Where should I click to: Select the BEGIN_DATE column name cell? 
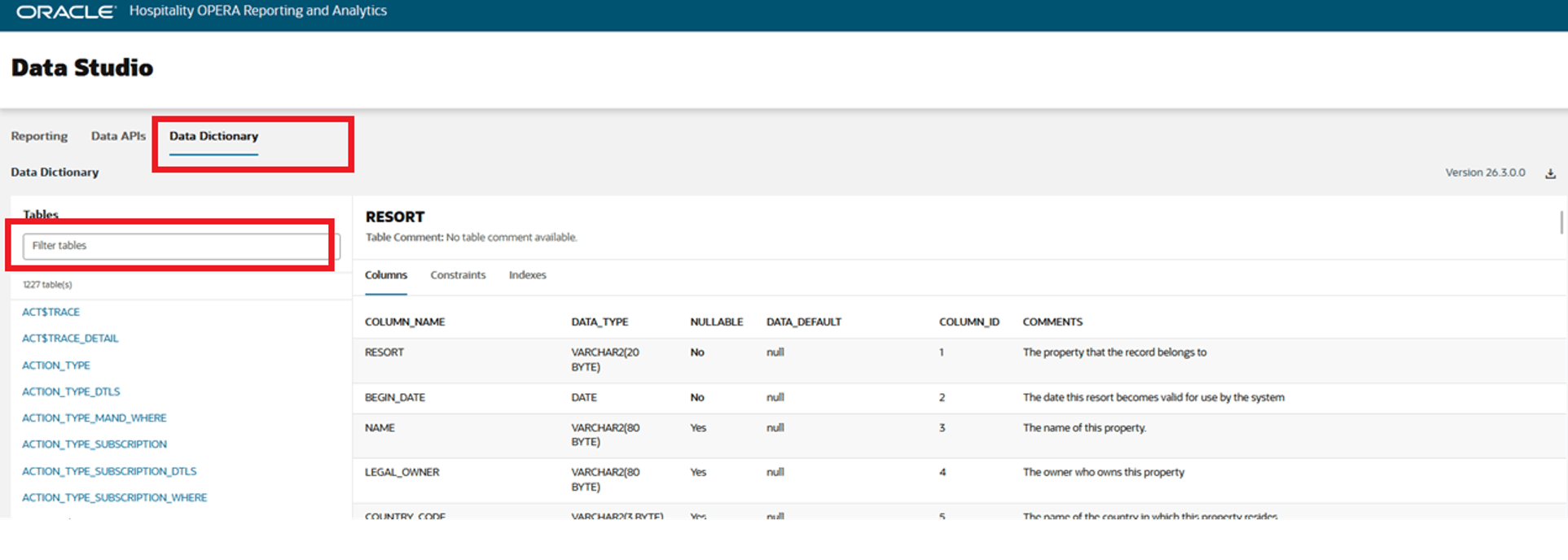pos(395,397)
